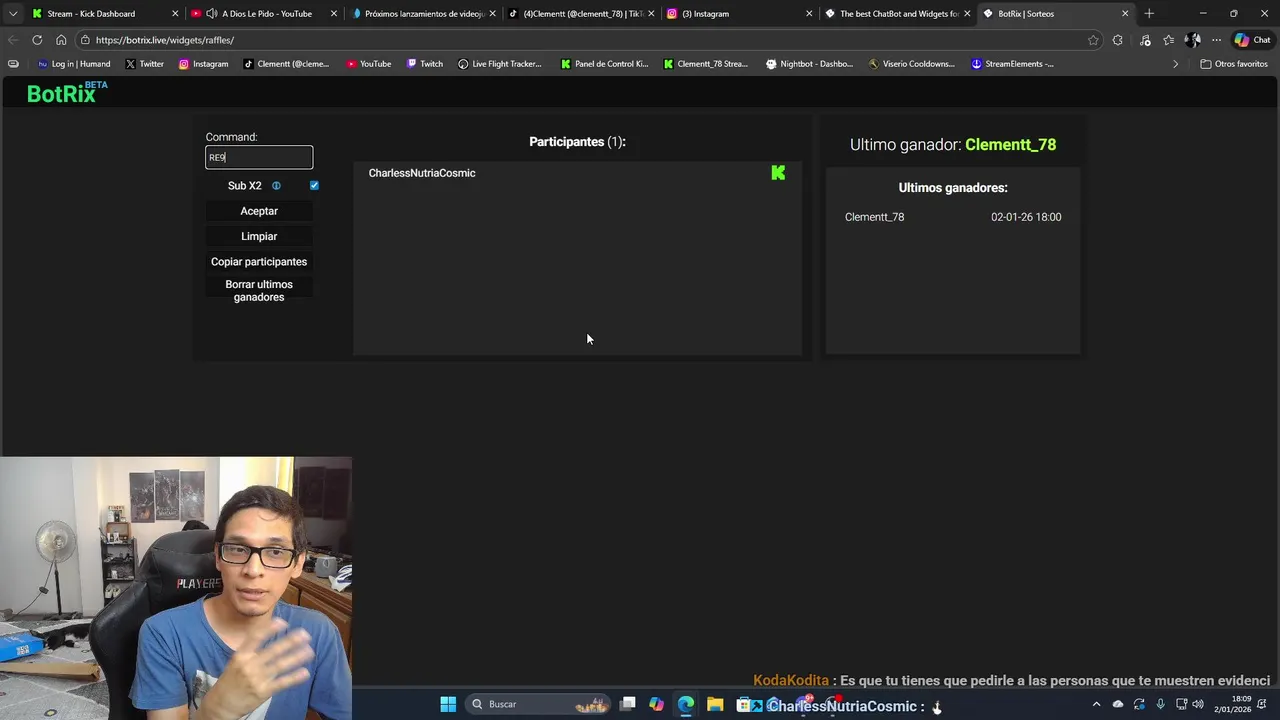
Task: Click the Sub X2 info icon
Action: [x=276, y=186]
